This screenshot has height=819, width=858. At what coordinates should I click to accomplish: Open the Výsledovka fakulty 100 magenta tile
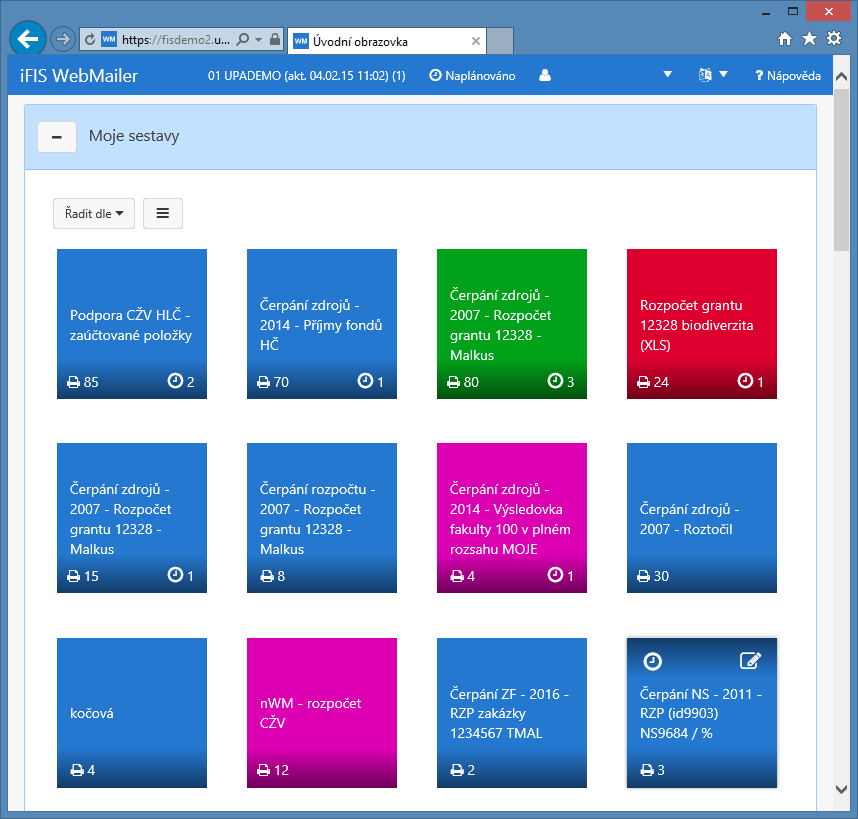coord(512,518)
